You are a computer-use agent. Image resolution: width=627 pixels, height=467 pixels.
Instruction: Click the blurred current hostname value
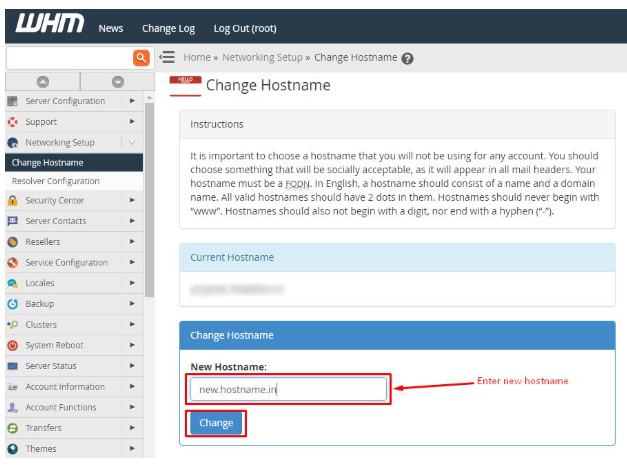[x=236, y=289]
